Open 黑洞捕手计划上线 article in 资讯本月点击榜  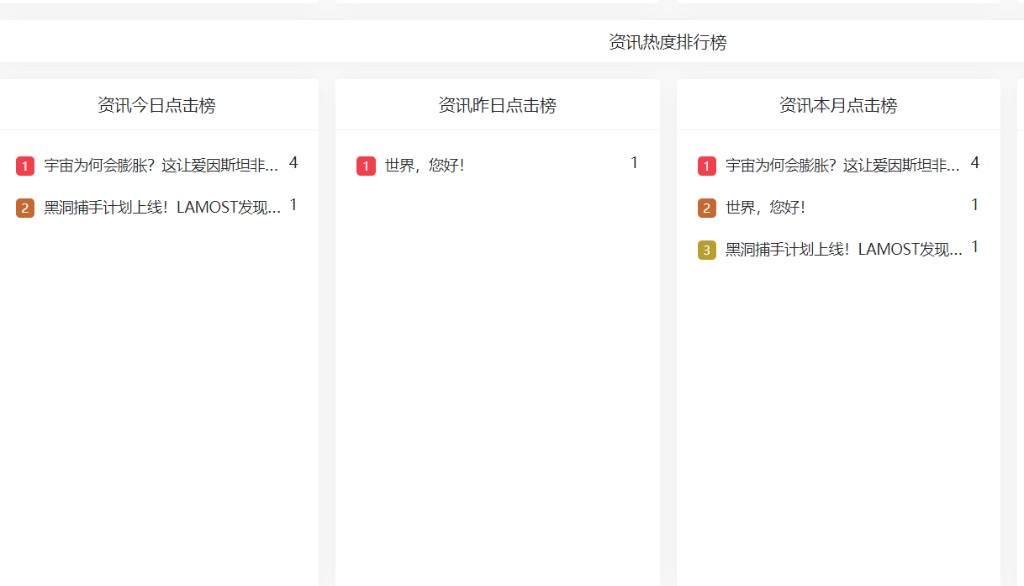point(844,250)
